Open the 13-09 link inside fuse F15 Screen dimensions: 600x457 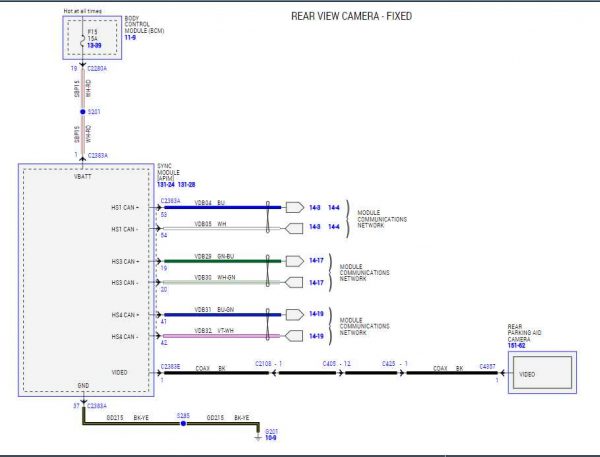[x=94, y=46]
